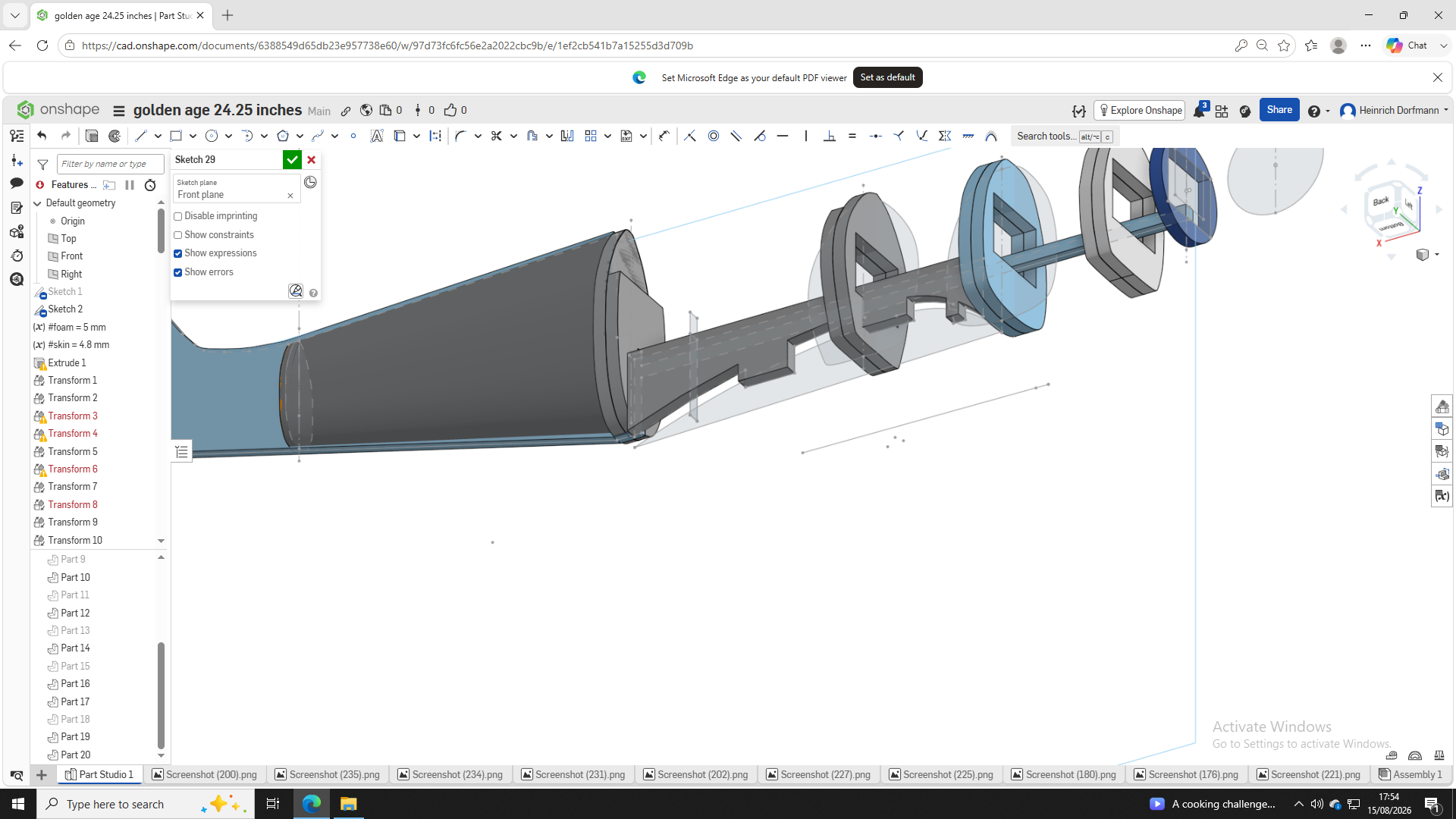
Task: Apply the Perpendicular constraint
Action: tap(830, 136)
